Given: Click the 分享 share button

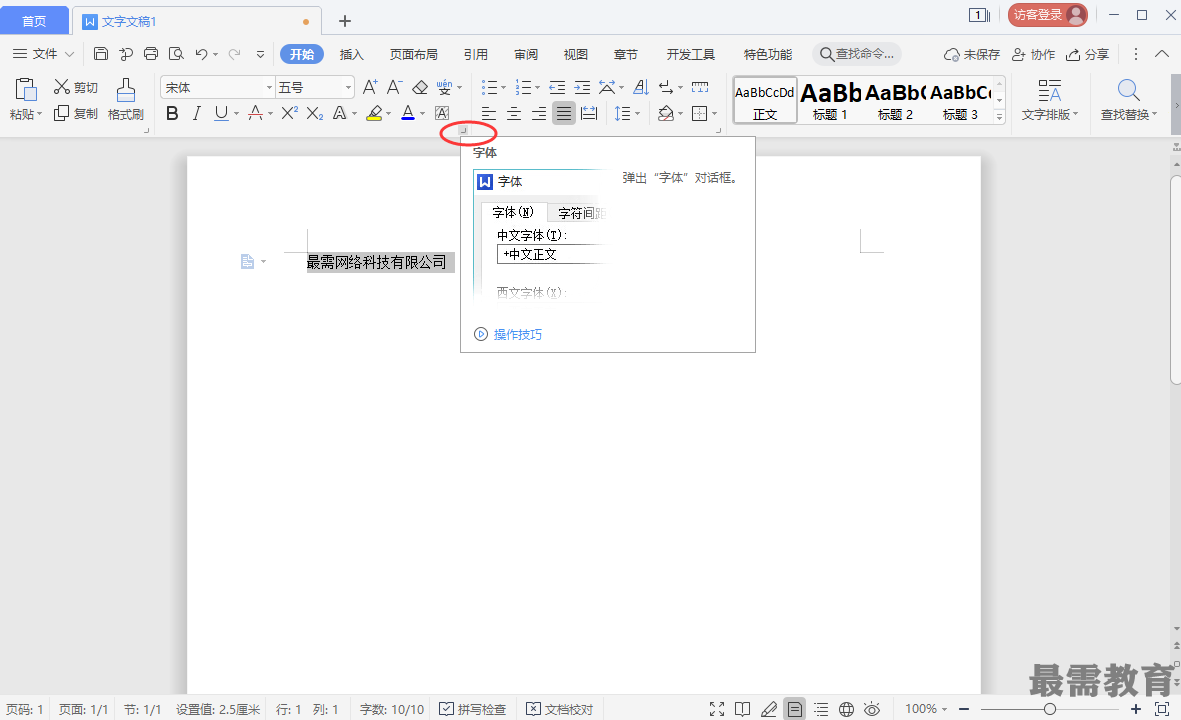Looking at the screenshot, I should pyautogui.click(x=1088, y=54).
